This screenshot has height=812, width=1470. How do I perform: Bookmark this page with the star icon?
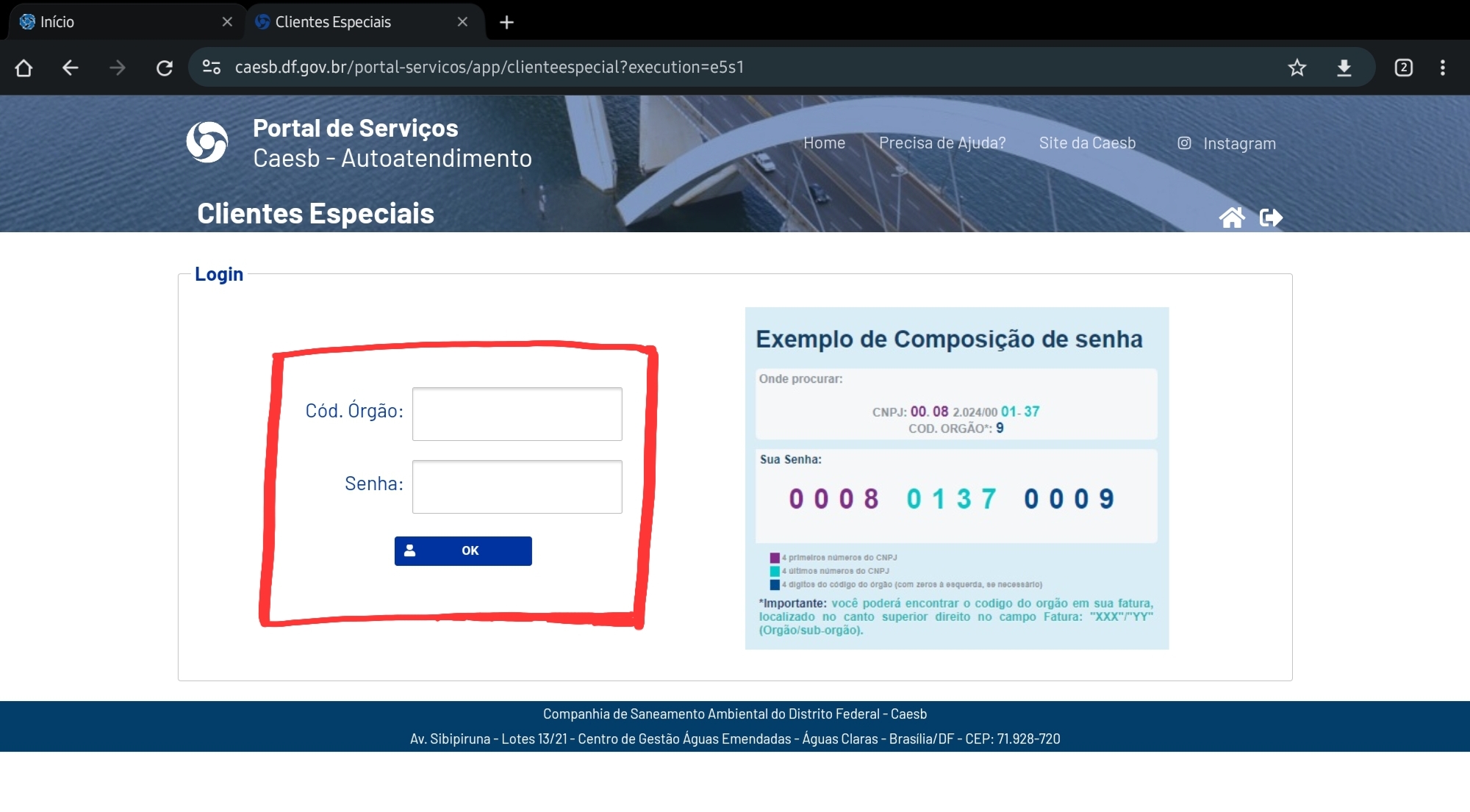pos(1297,68)
